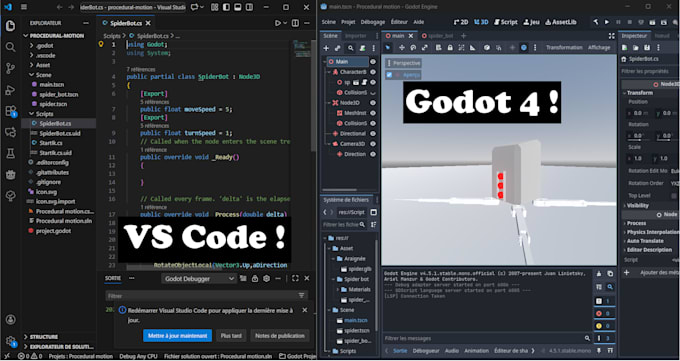This screenshot has width=680, height=361.
Task: Run the project with Godot play button
Action: 607,22
